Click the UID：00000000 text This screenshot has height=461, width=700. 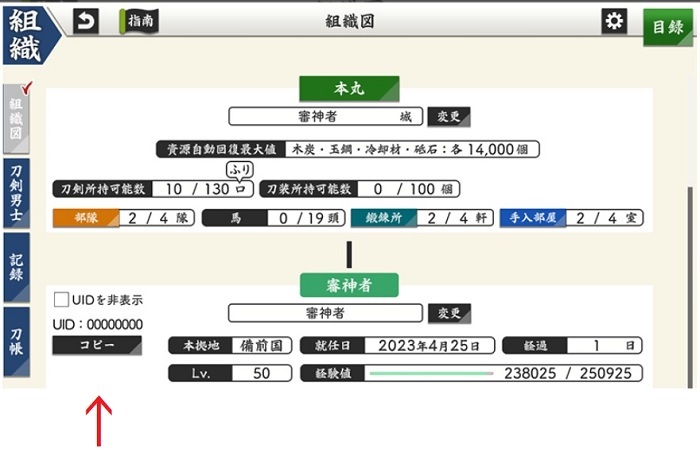98,324
